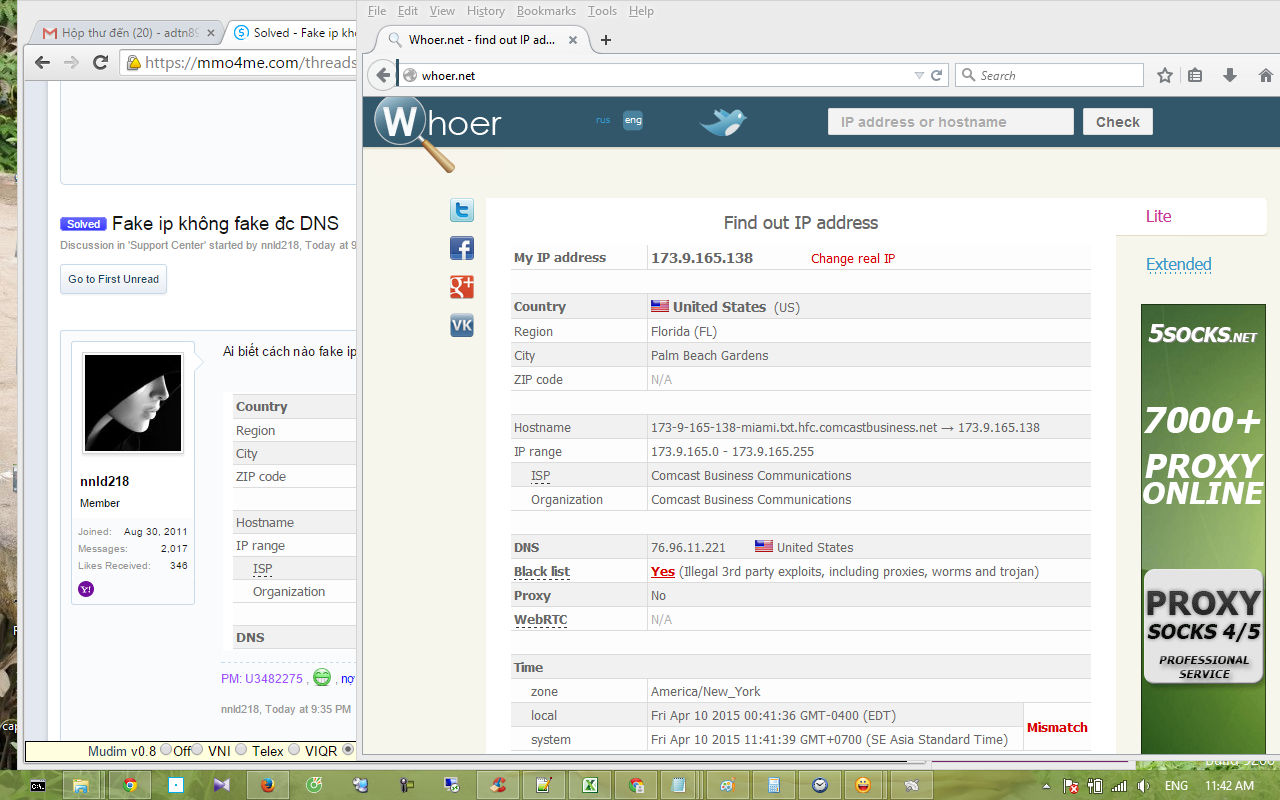
Task: Click the Check button on Whoer
Action: tap(1118, 122)
